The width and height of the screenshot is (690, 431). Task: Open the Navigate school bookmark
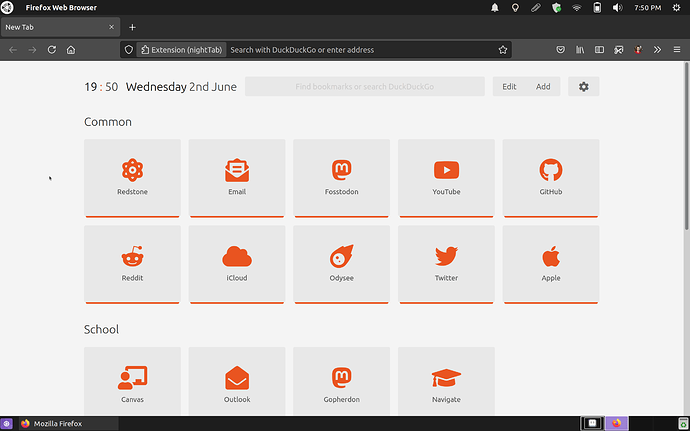coord(446,381)
